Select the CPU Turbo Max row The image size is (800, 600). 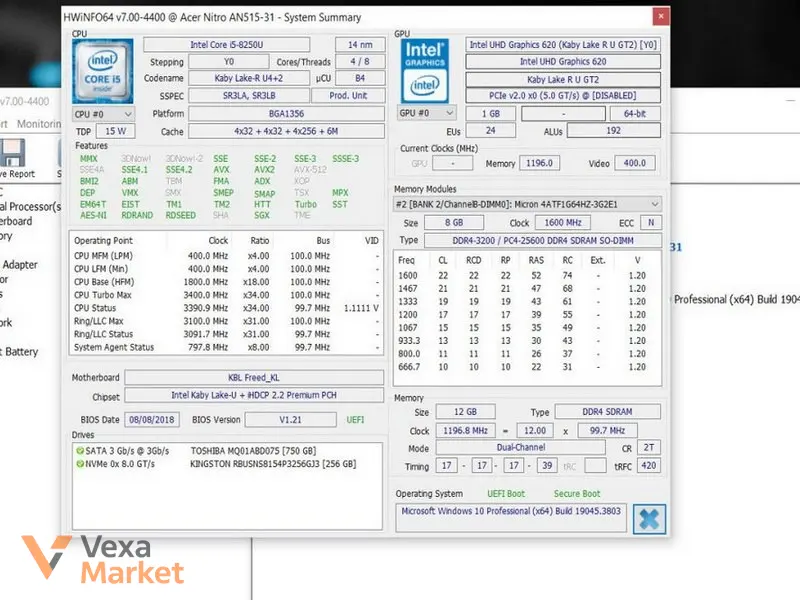point(227,295)
